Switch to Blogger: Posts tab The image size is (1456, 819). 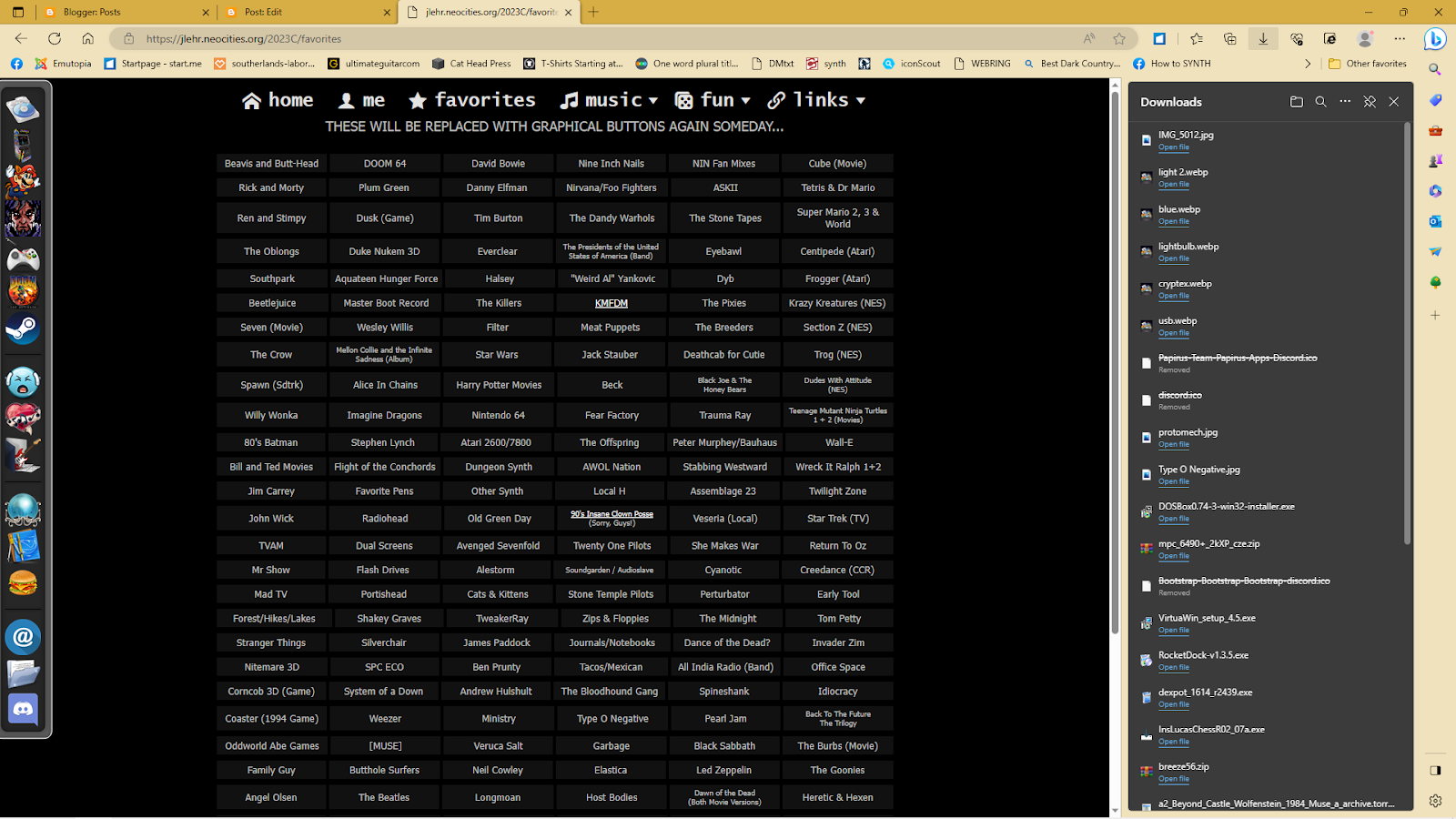[x=125, y=12]
